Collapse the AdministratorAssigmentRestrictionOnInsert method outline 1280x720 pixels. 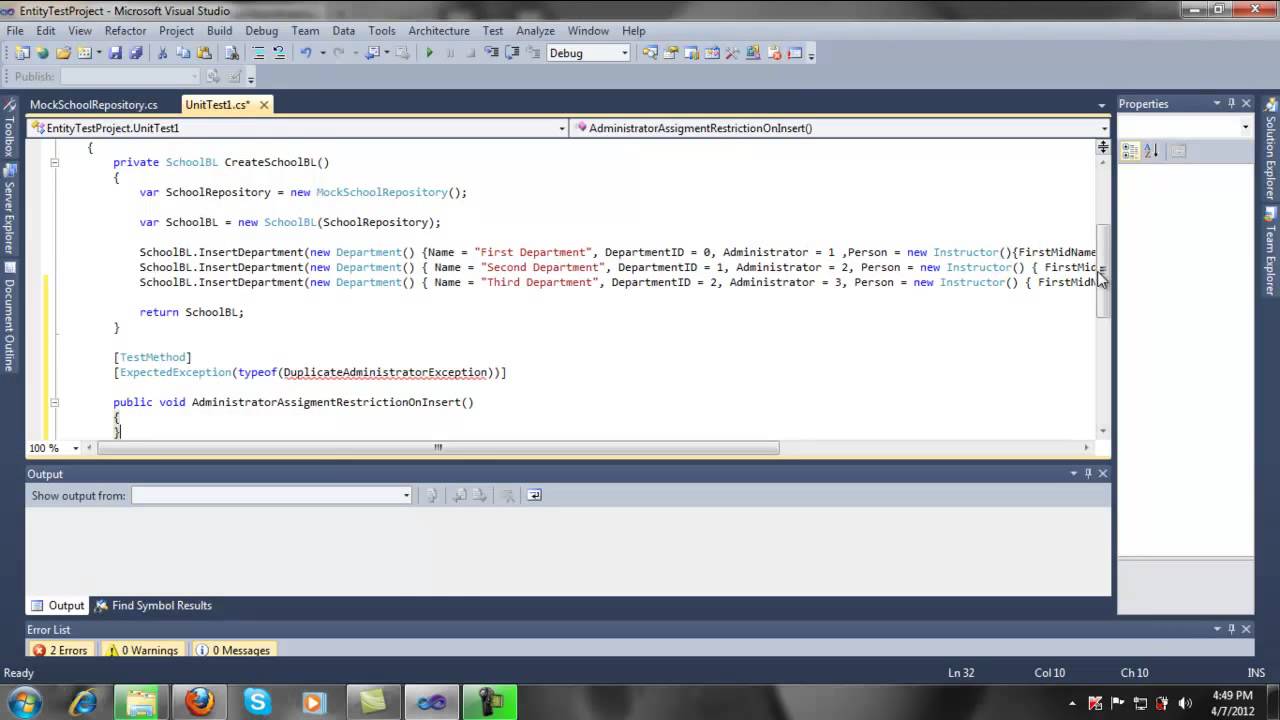tap(55, 402)
